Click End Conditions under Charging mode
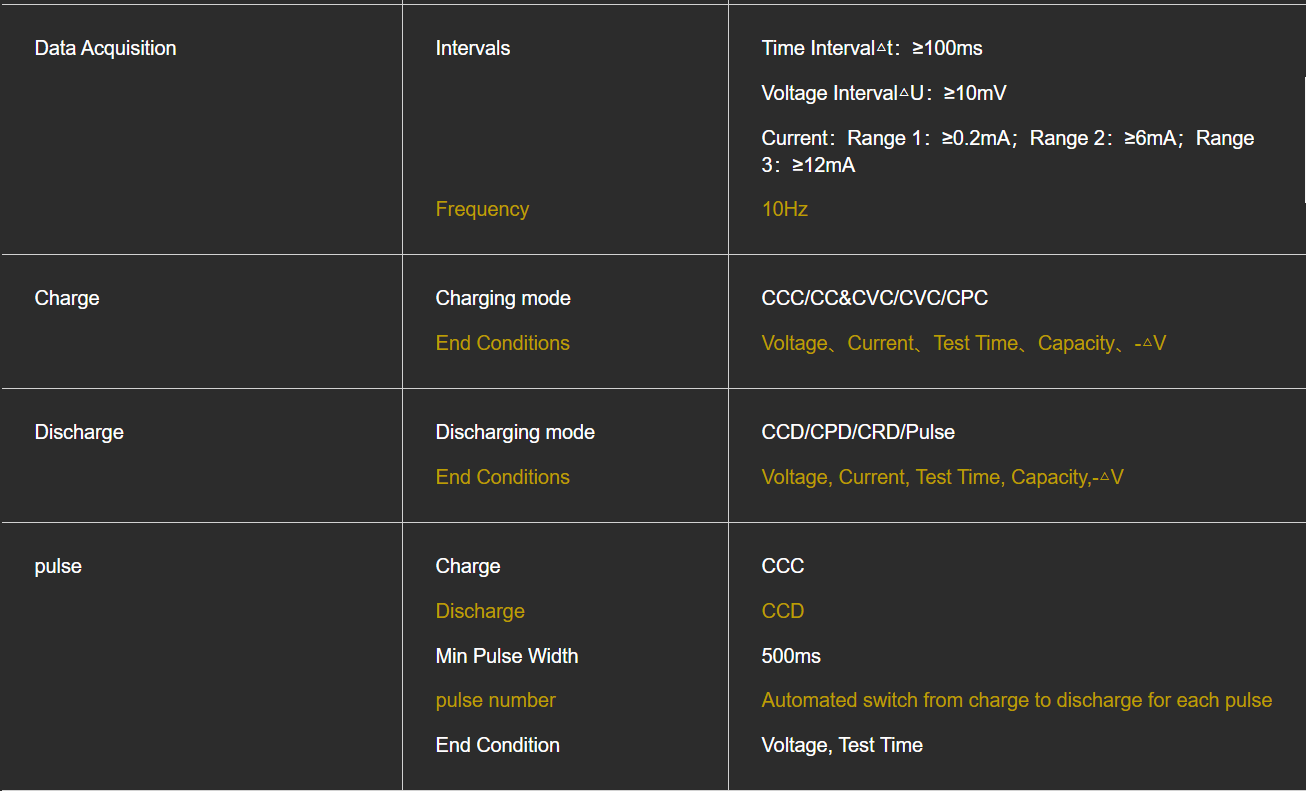 point(502,343)
